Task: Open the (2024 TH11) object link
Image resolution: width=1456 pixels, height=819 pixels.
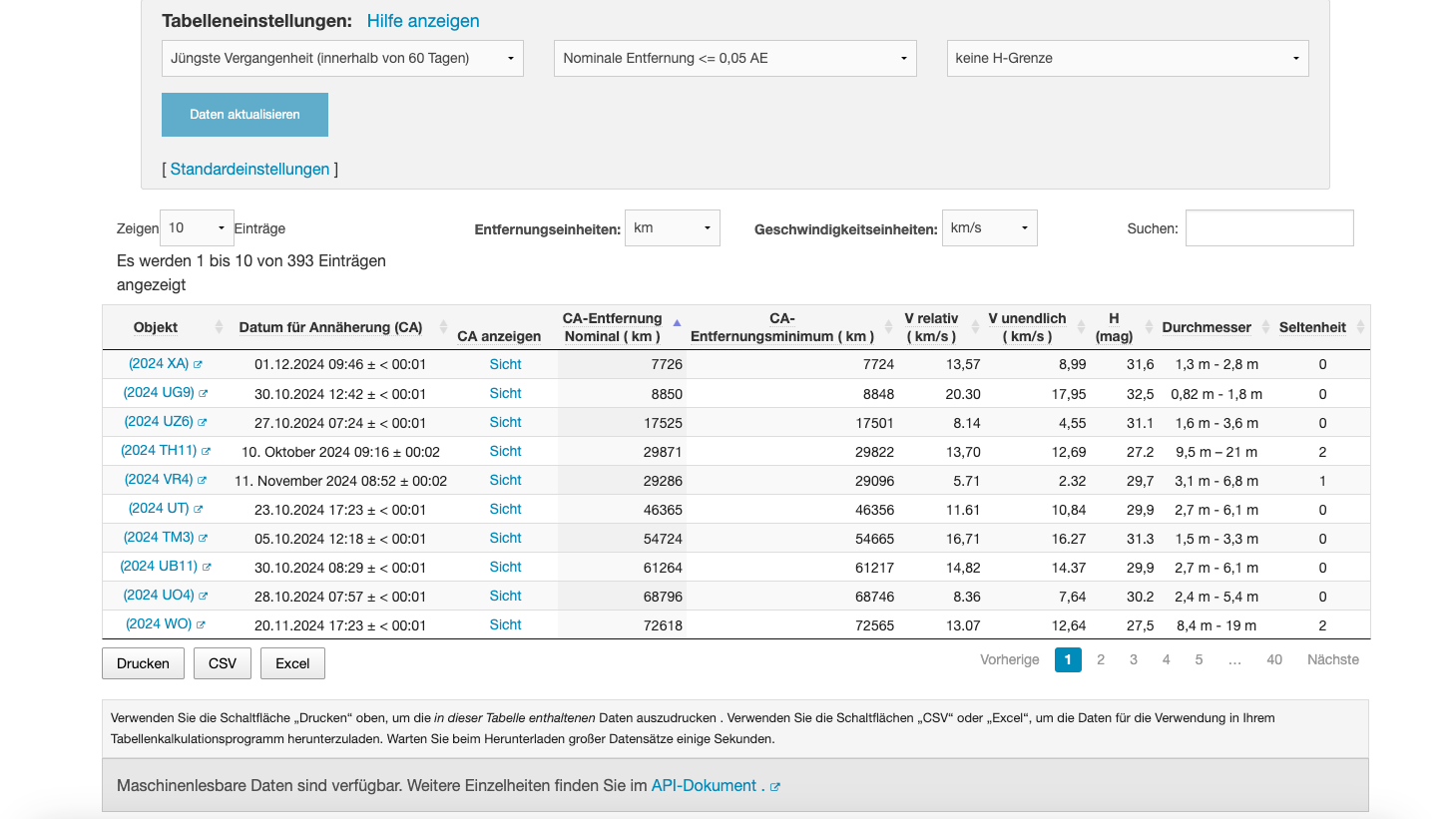Action: (x=159, y=451)
